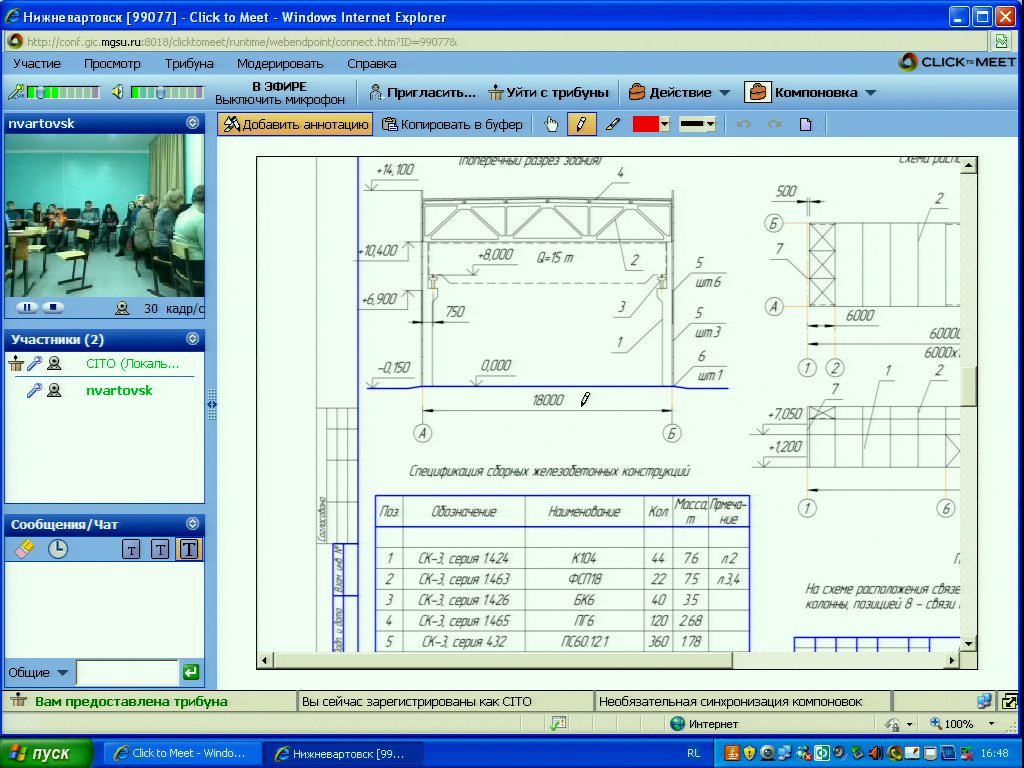Click the scroll right arrow of document

pyautogui.click(x=952, y=660)
